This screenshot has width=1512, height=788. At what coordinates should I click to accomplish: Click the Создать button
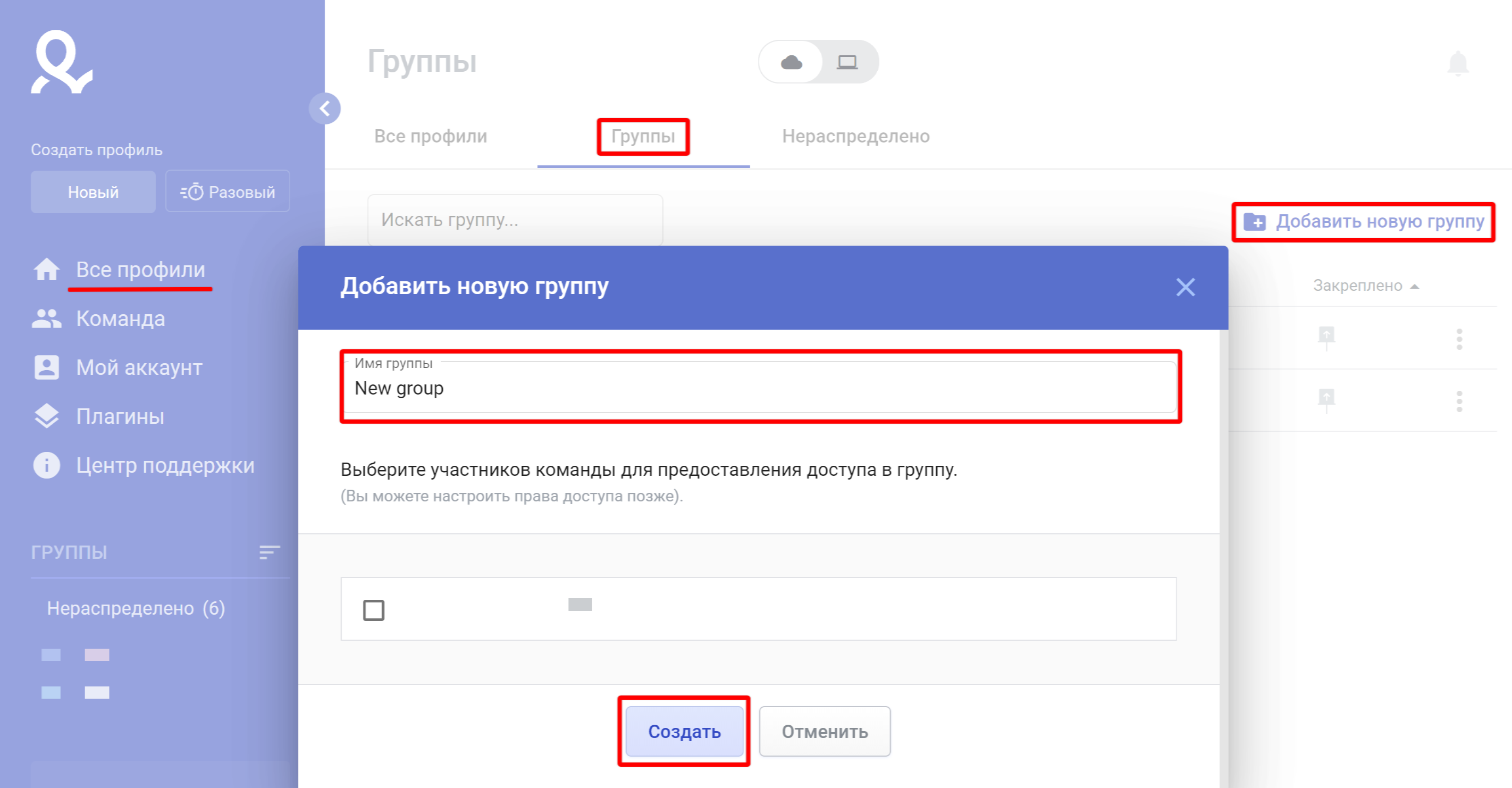pyautogui.click(x=684, y=731)
